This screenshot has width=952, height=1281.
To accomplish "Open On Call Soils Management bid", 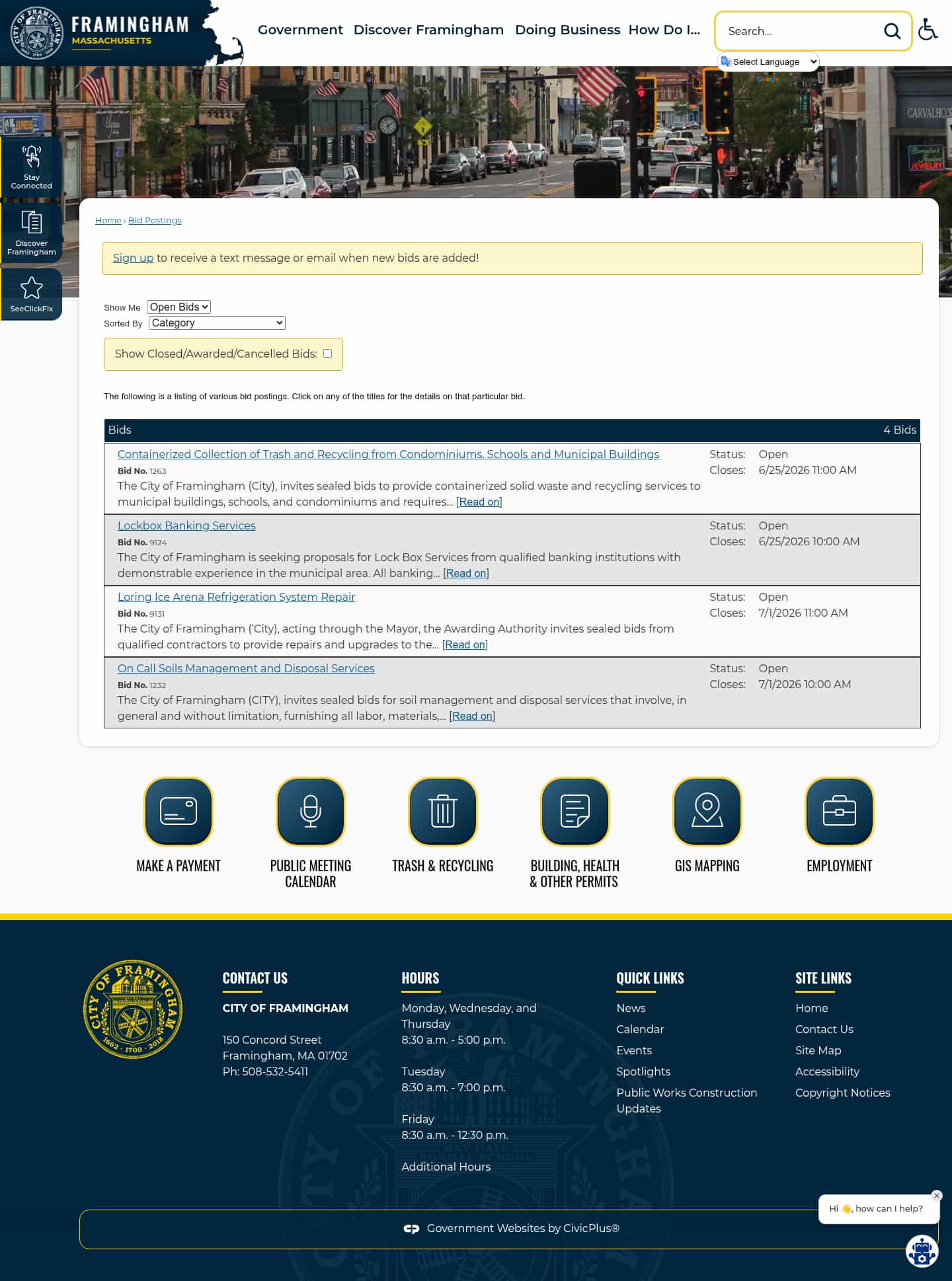I will tap(246, 668).
